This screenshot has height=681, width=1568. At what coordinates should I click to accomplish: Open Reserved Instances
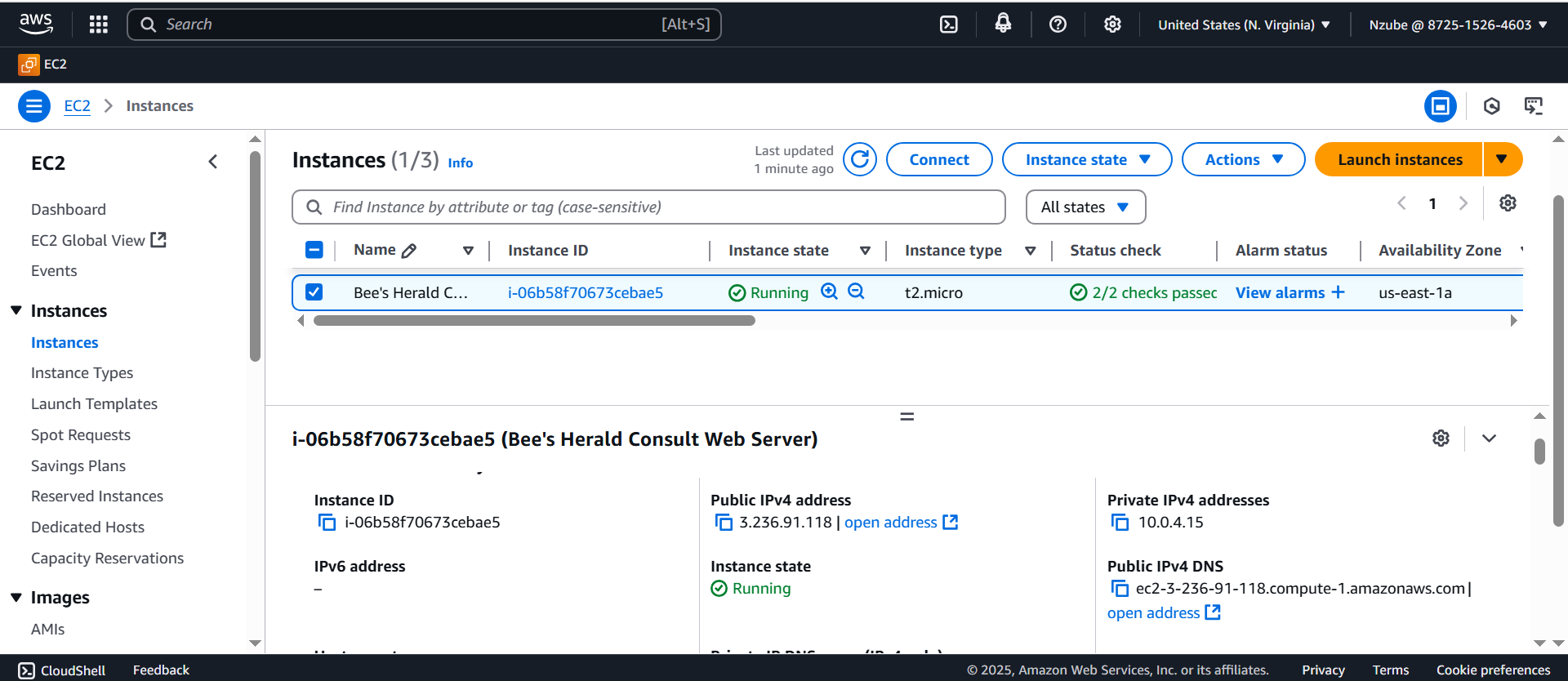pos(97,496)
